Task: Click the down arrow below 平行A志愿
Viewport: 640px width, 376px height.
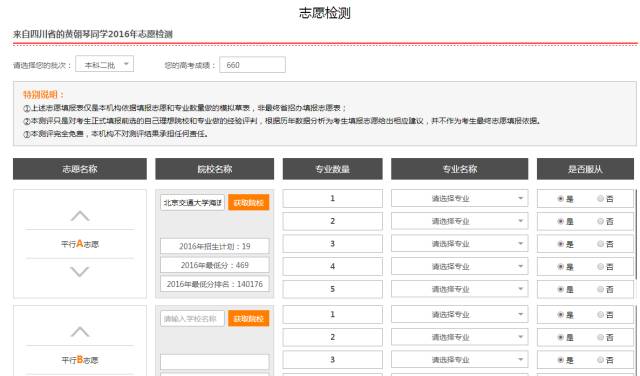Action: [x=80, y=271]
